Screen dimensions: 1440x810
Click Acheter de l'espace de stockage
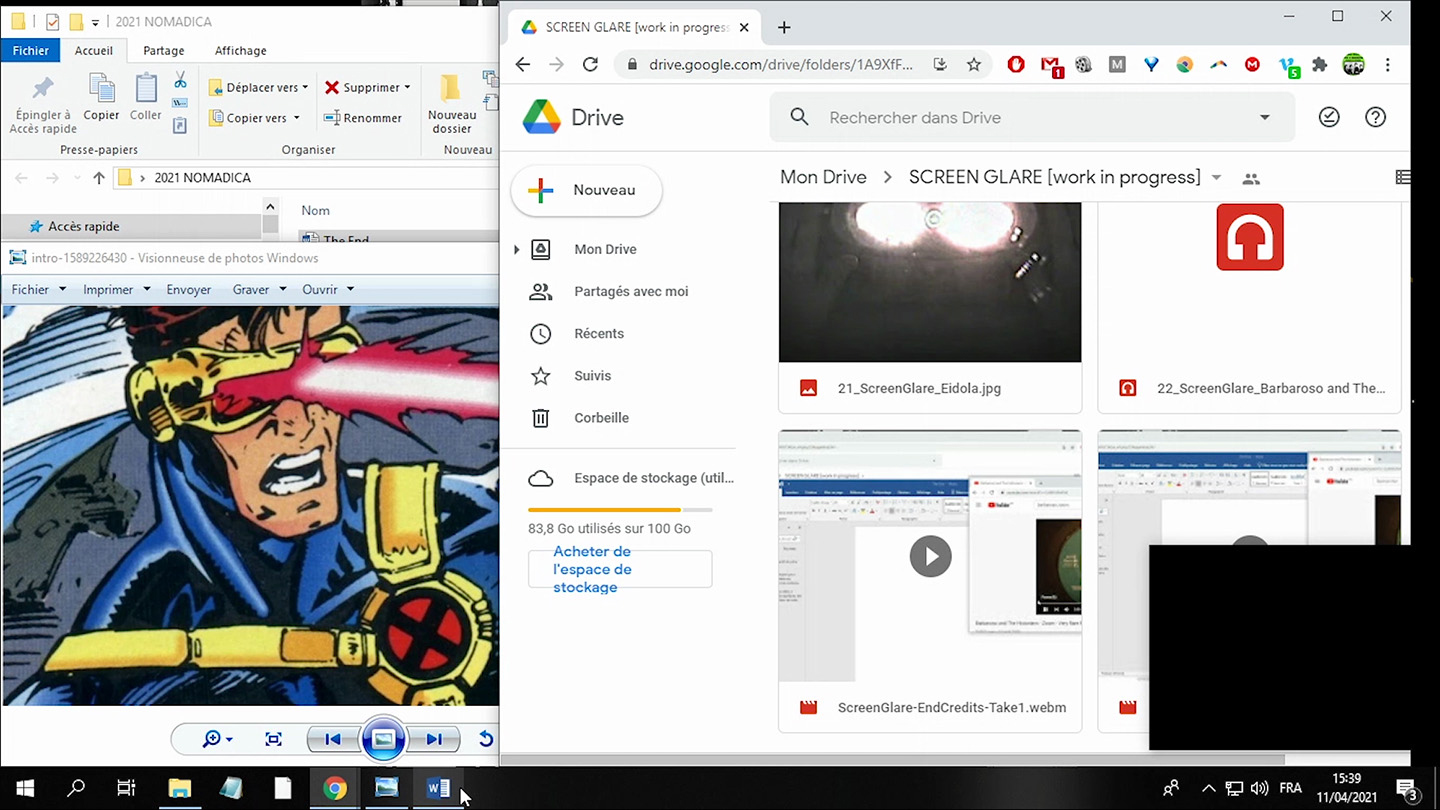pyautogui.click(x=620, y=569)
